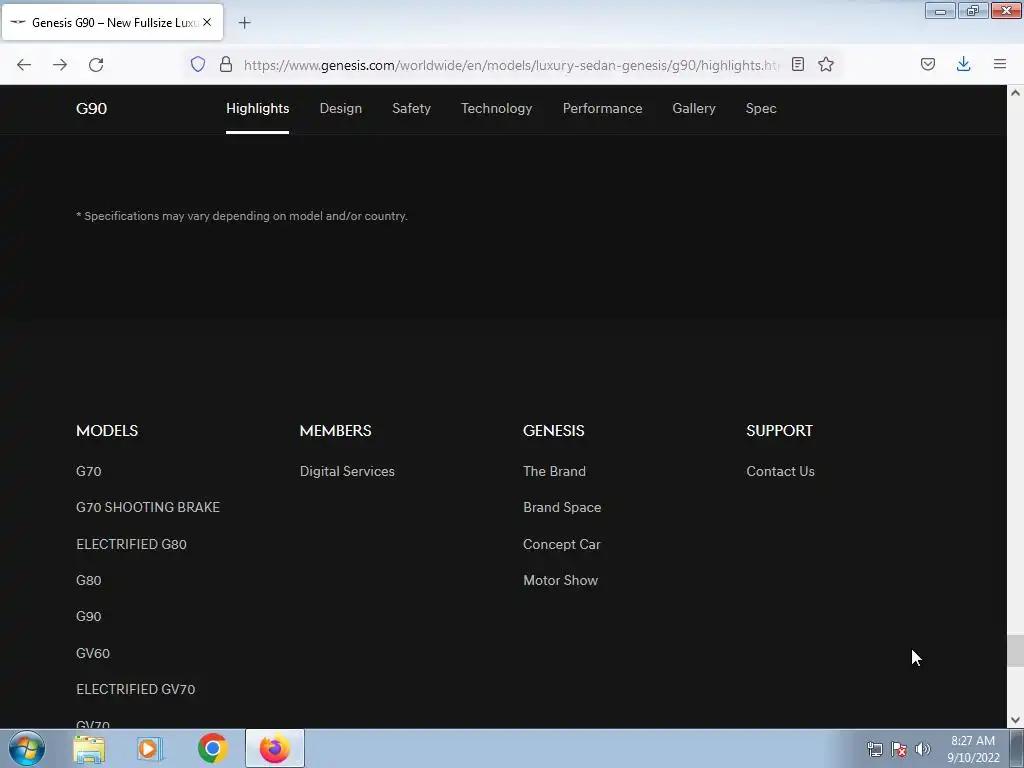Toggle reader view icon
Screen dimensions: 1024x768
tap(797, 64)
